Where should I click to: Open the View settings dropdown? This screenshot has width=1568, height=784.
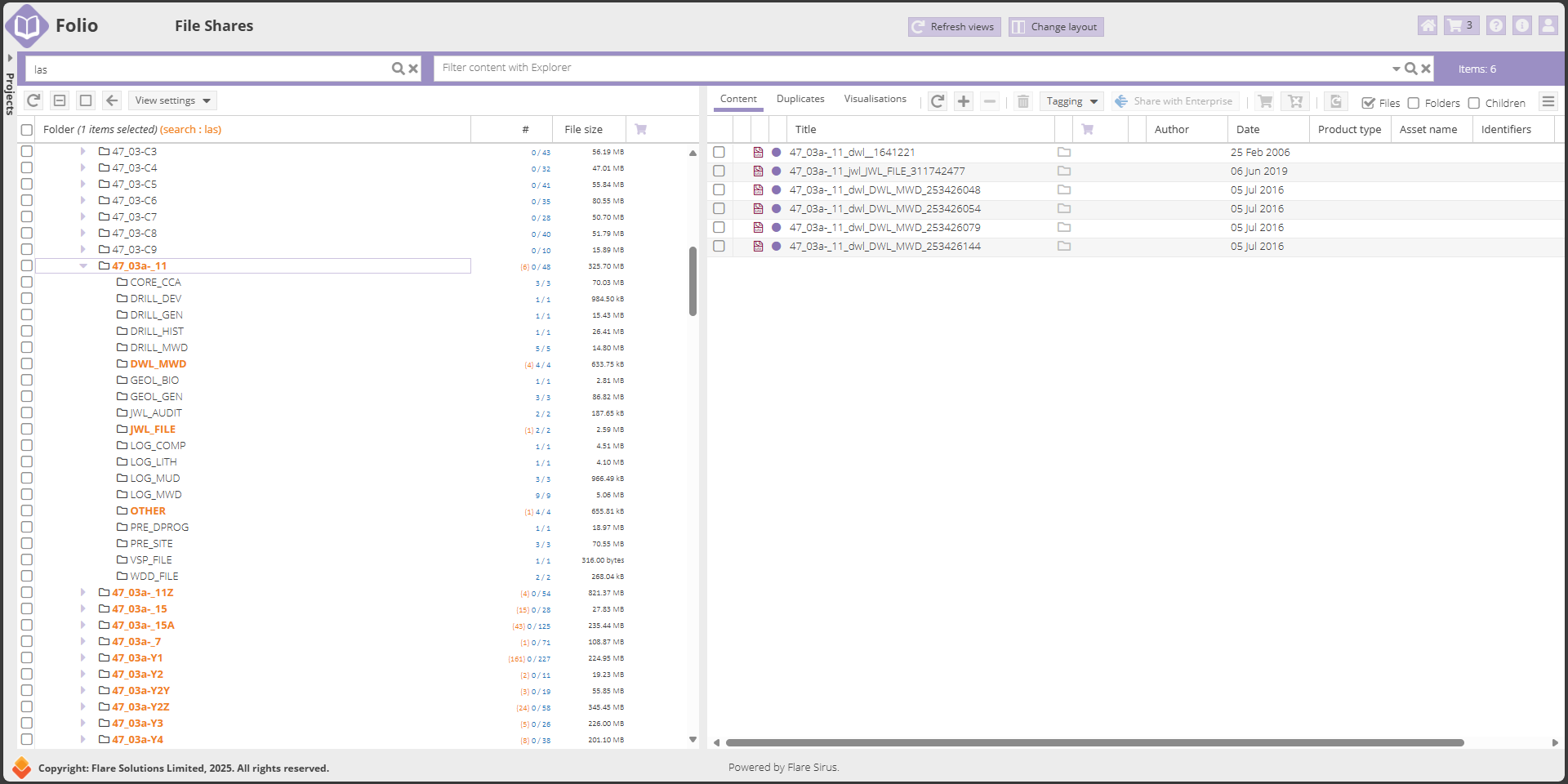coord(172,100)
